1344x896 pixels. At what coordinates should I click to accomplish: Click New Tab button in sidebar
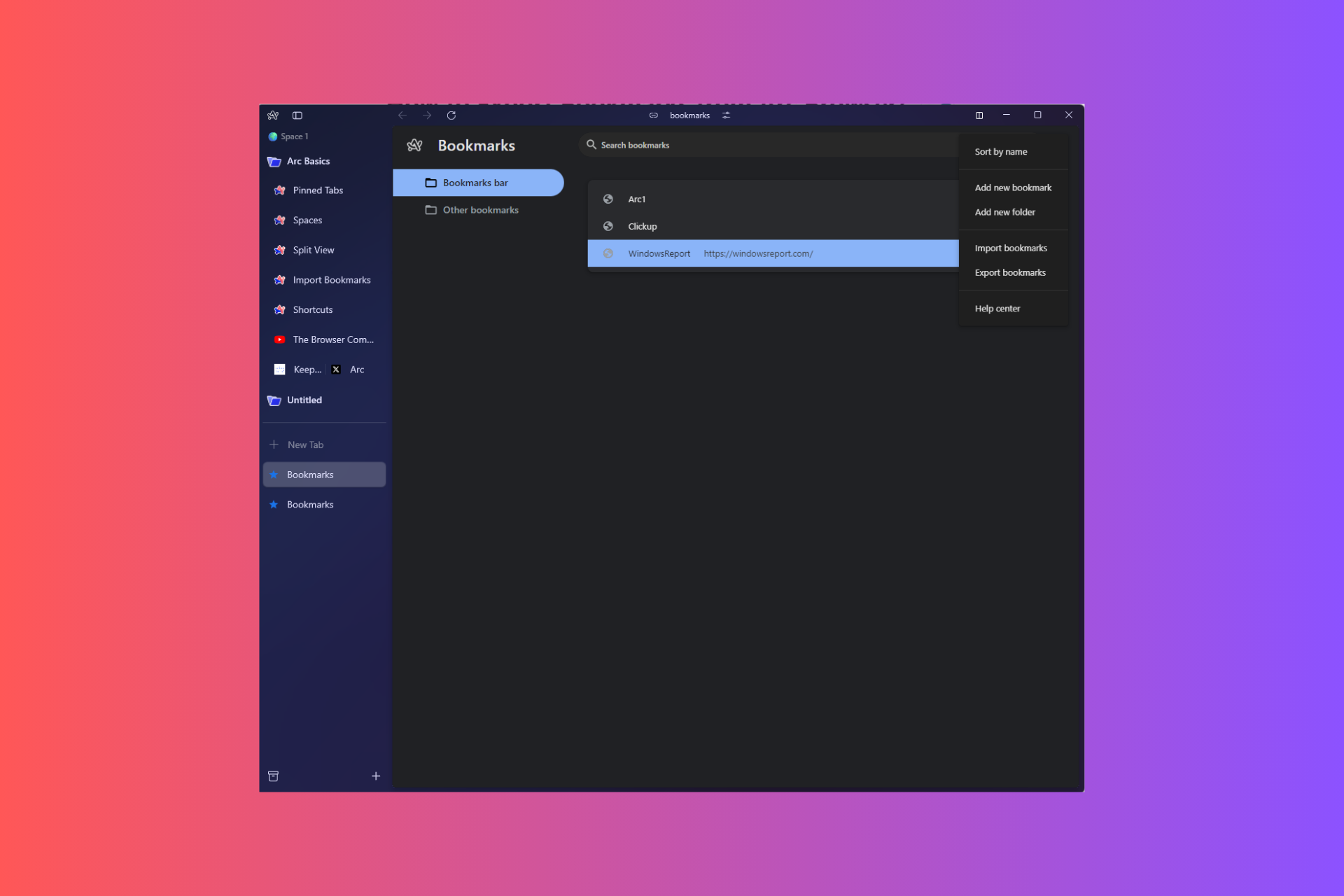point(305,445)
